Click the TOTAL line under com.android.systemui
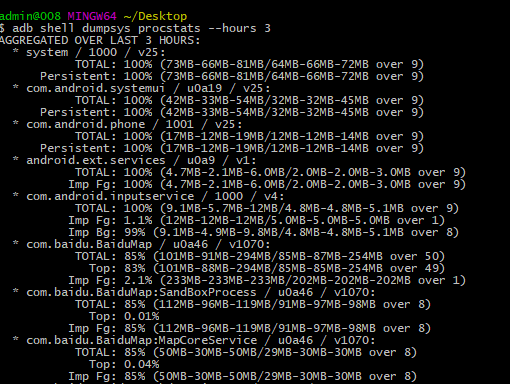This screenshot has height=384, width=510. 249,100
